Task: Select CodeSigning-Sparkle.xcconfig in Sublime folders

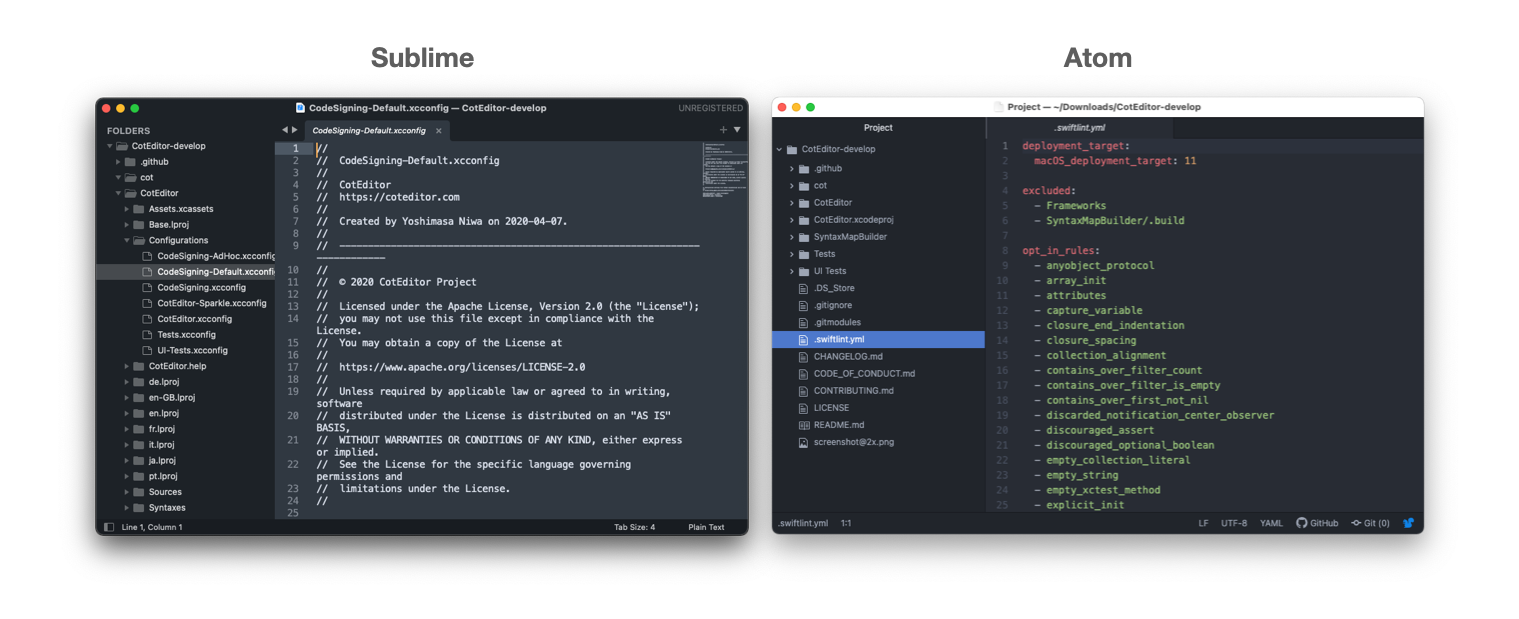Action: point(214,302)
